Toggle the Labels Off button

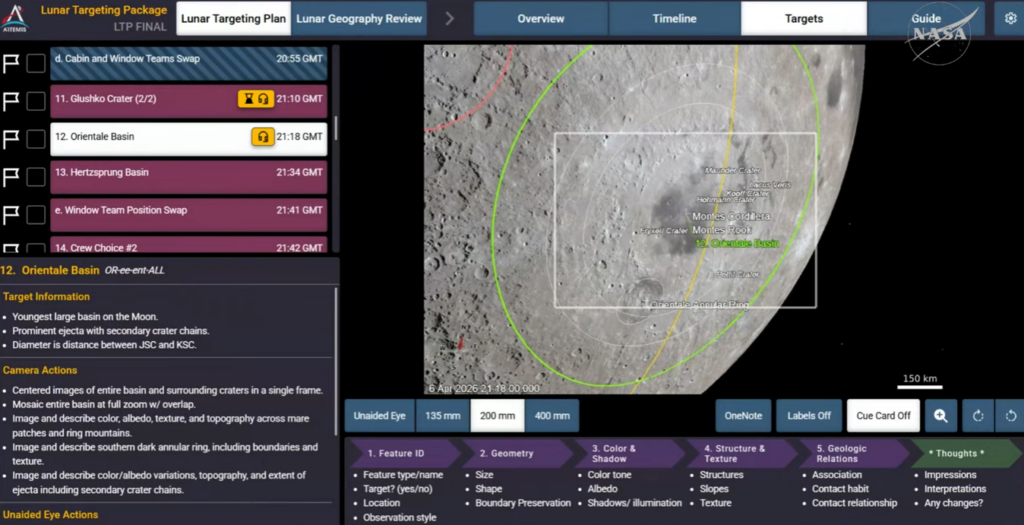[x=809, y=416]
